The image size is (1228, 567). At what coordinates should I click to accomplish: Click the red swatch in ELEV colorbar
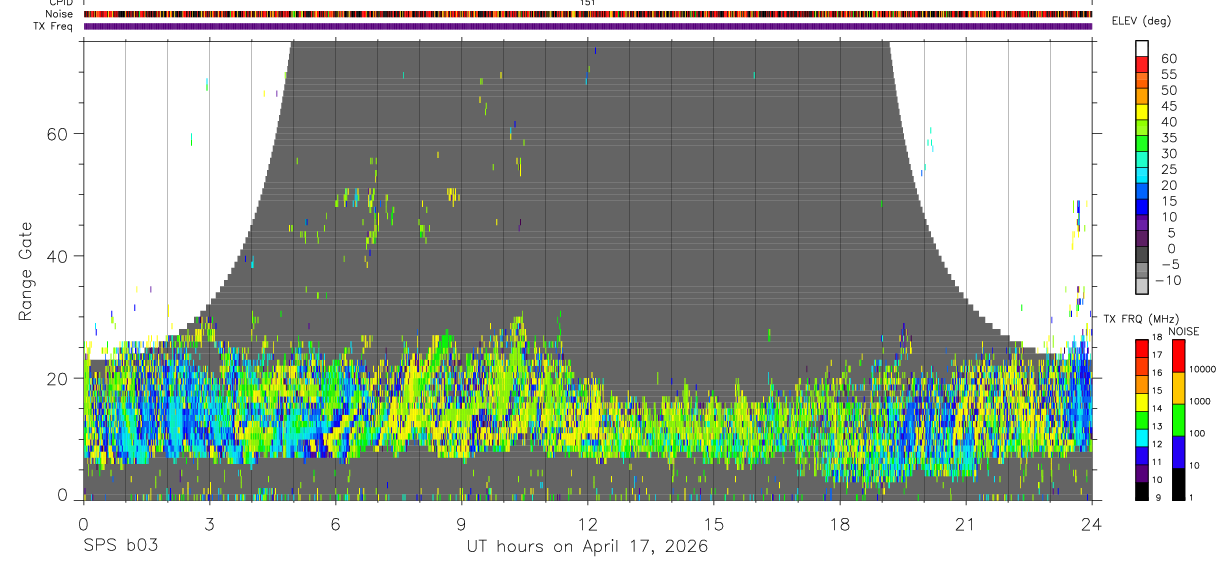click(x=1141, y=64)
